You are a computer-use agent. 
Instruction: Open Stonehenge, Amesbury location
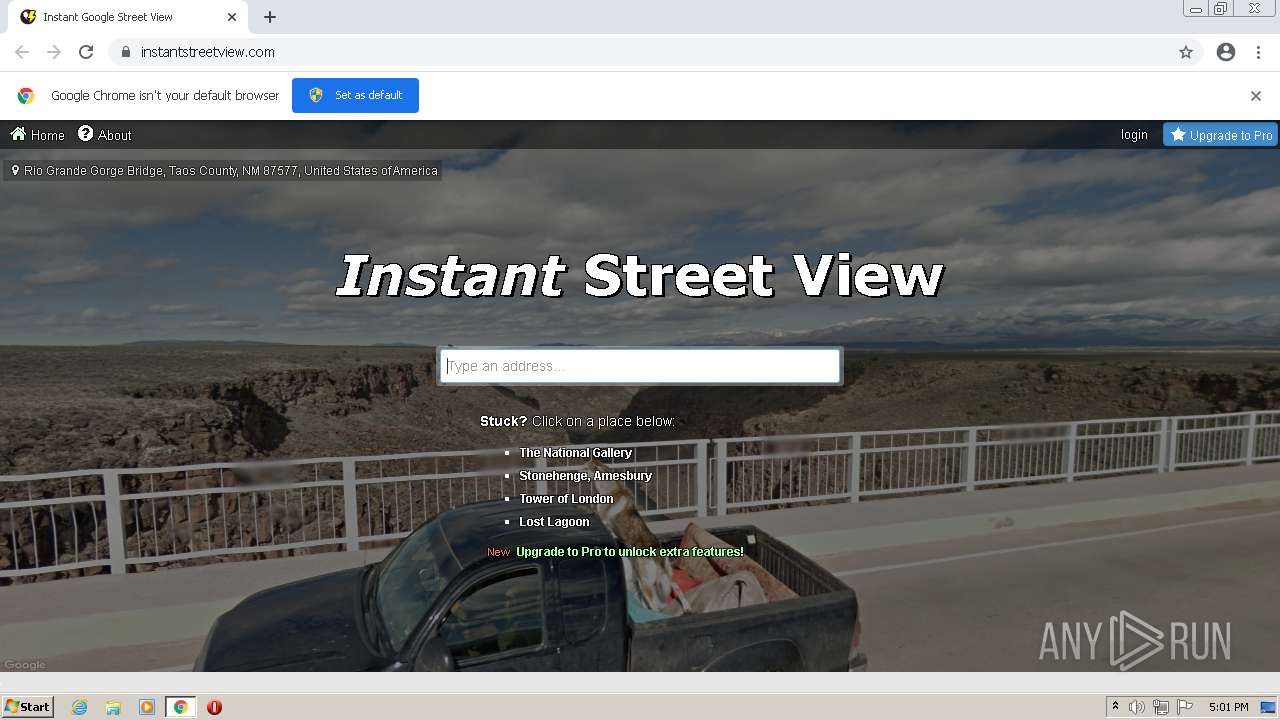(x=585, y=476)
